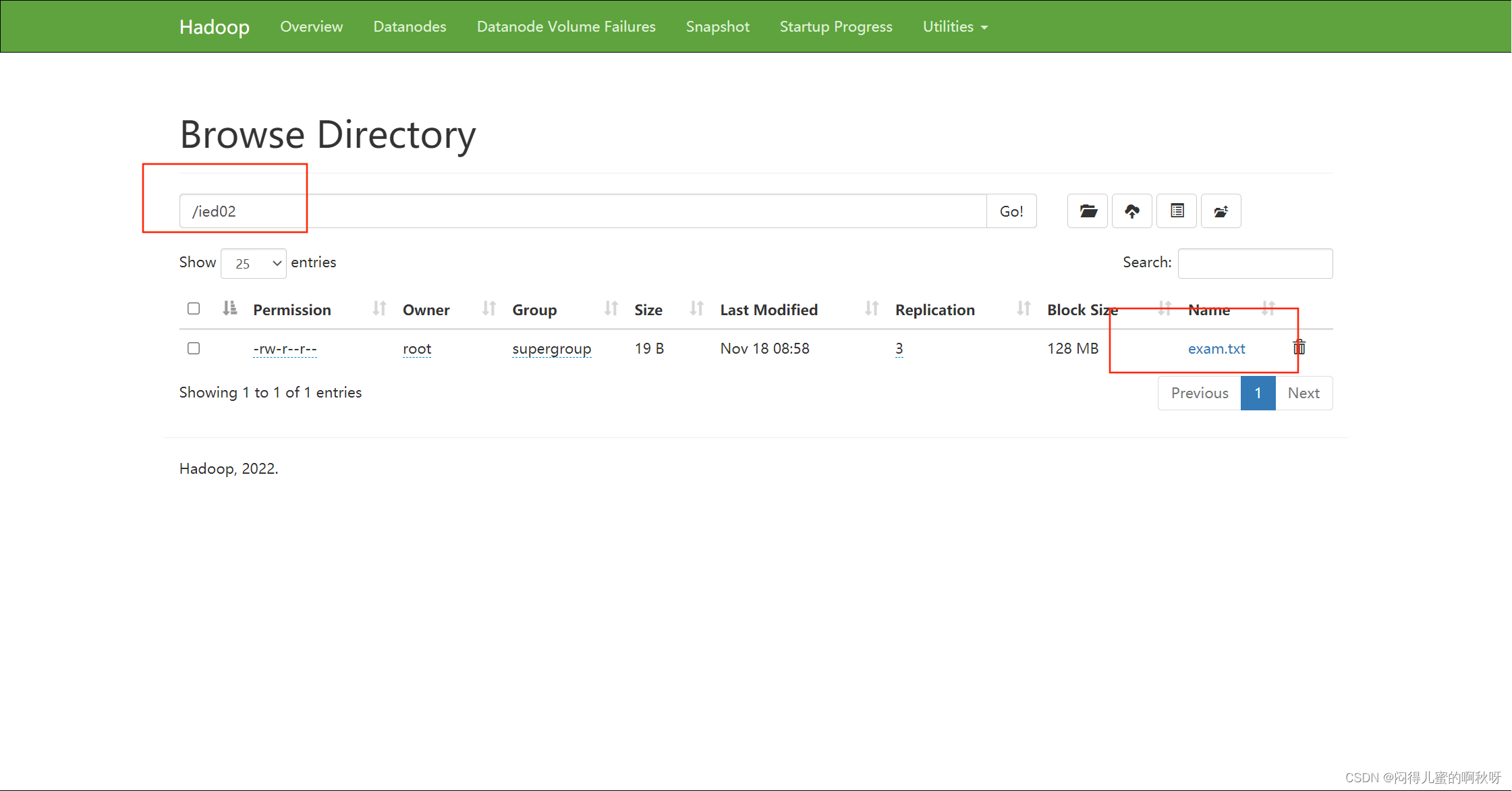
Task: Delete exam.txt using the trash icon
Action: (1299, 348)
